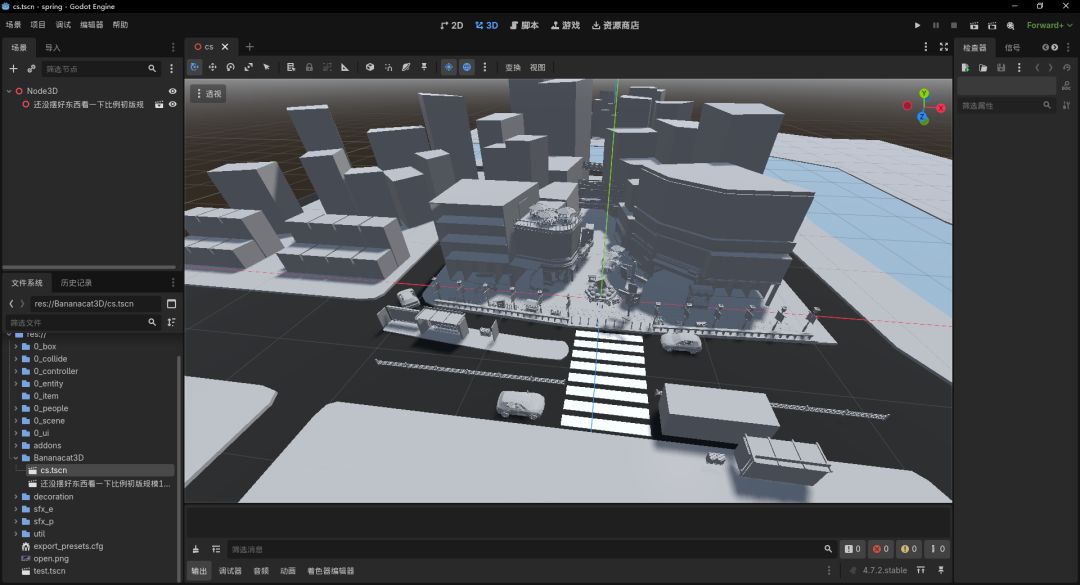Toggle distraction-free mode expand icon
1080x585 pixels.
tap(944, 47)
